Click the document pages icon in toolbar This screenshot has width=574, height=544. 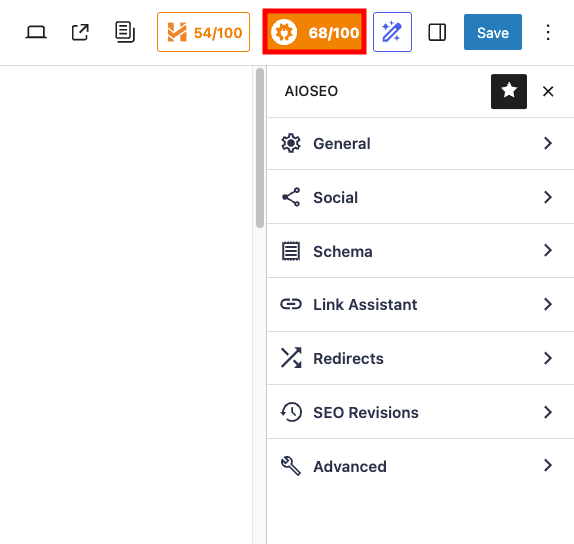125,32
